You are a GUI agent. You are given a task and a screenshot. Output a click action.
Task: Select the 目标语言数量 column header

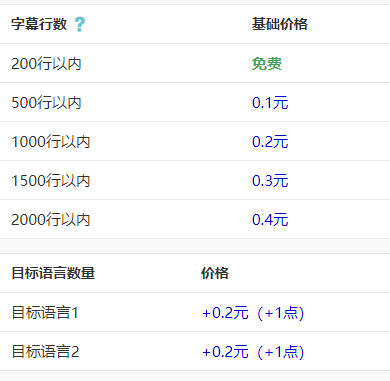53,273
